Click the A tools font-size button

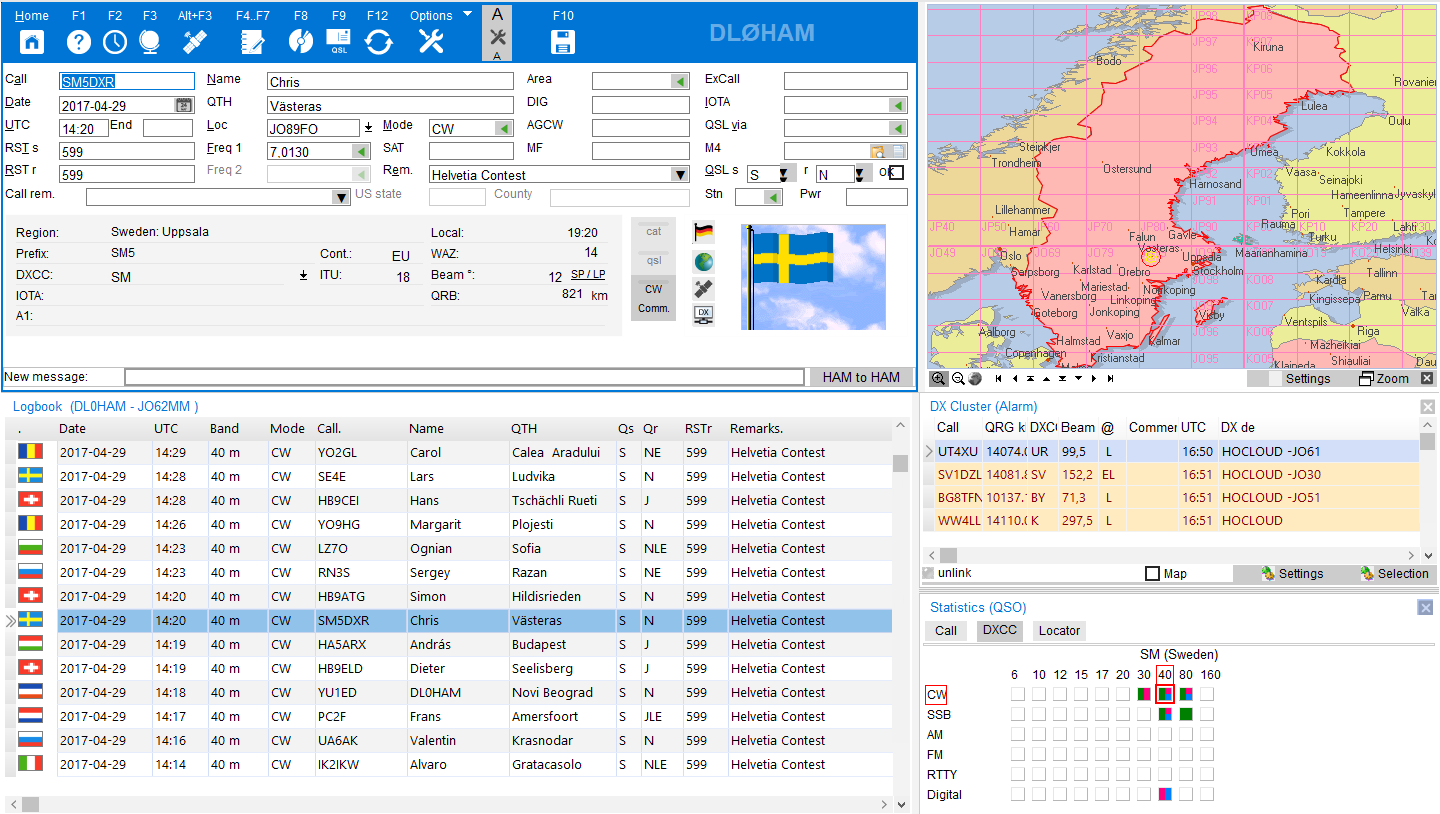coord(498,34)
